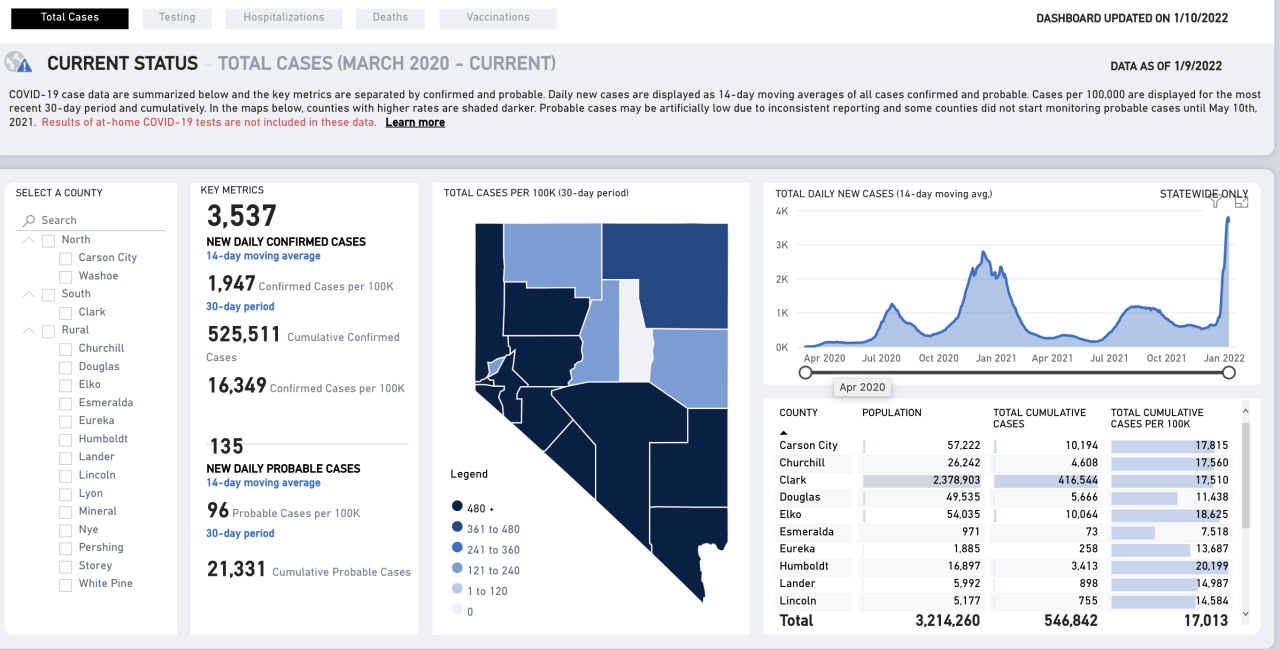Click the sort arrow under COUNTY column header
The width and height of the screenshot is (1280, 650).
(x=784, y=432)
